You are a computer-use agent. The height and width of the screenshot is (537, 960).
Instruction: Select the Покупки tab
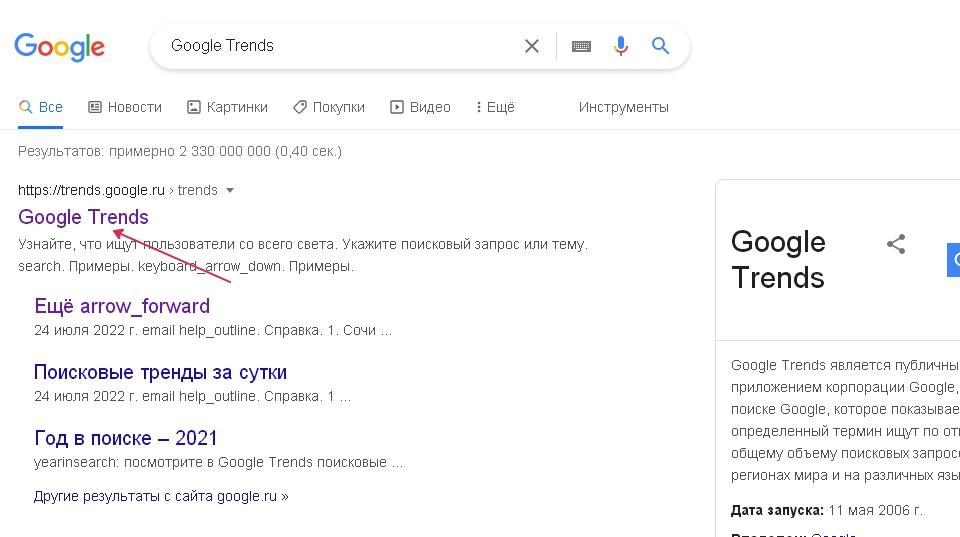329,107
